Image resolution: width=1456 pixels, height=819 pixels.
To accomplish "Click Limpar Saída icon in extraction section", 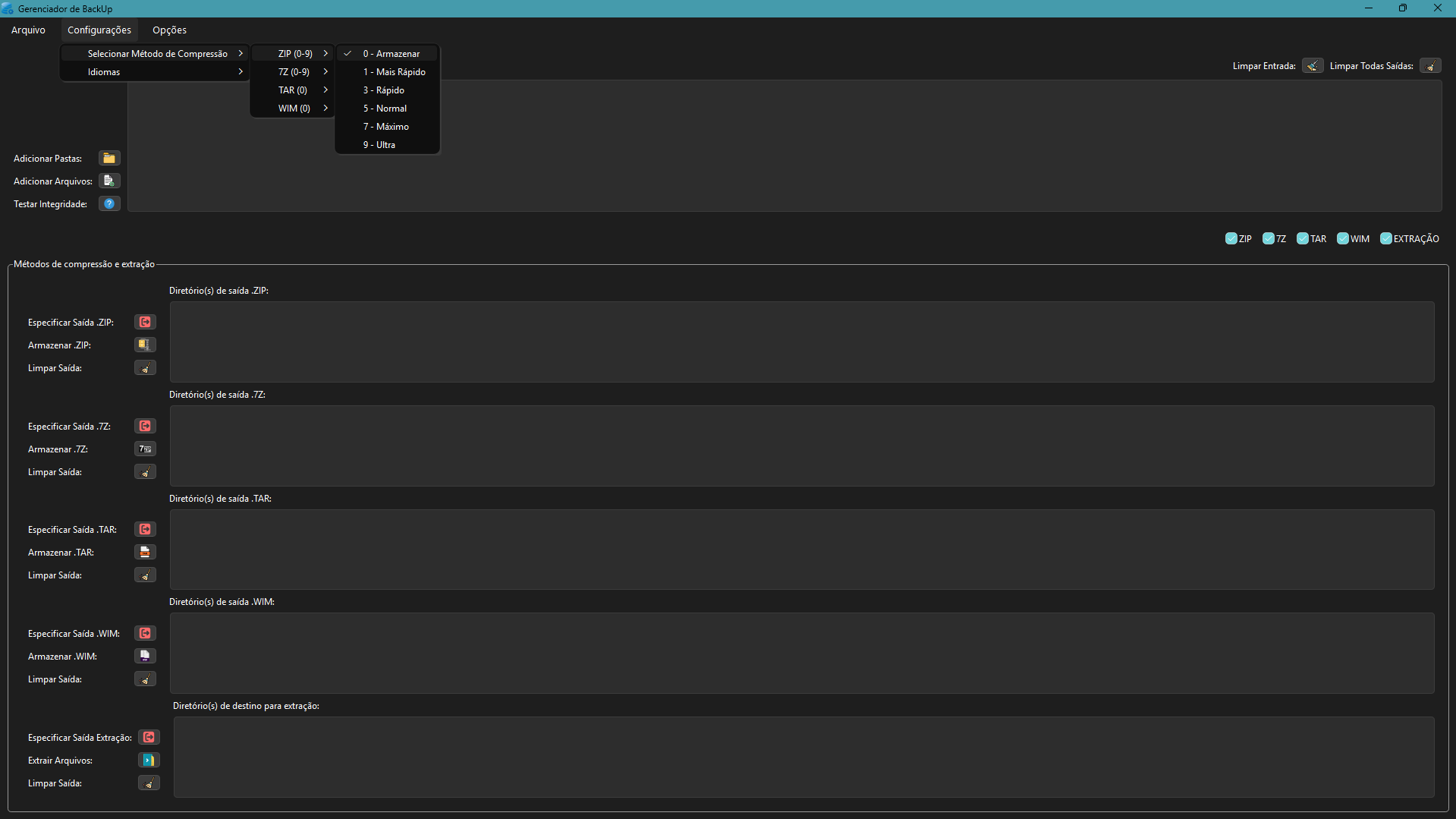I will [x=149, y=783].
